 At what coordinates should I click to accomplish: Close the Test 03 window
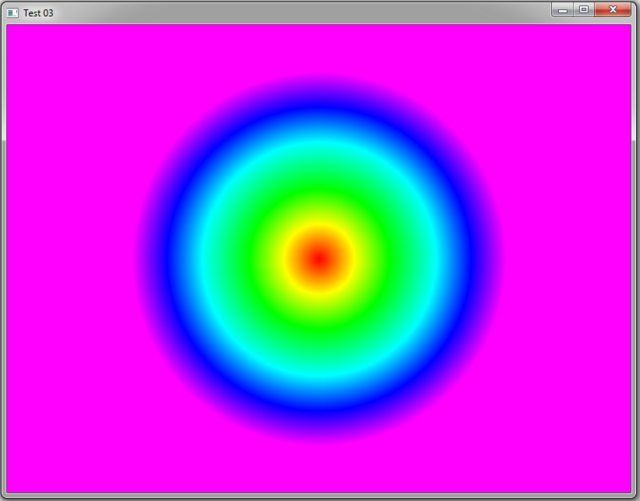(x=613, y=10)
